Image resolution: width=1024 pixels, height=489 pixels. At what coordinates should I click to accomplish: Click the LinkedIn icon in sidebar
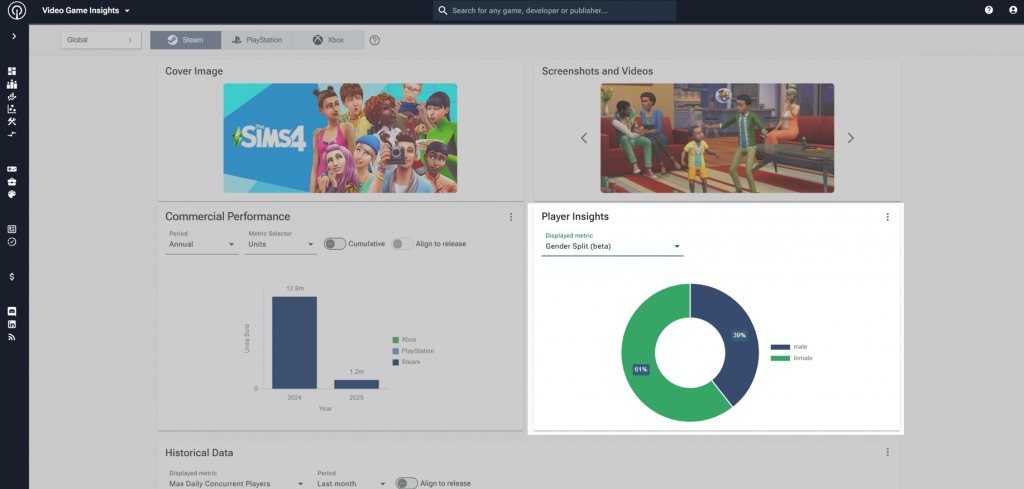click(13, 324)
